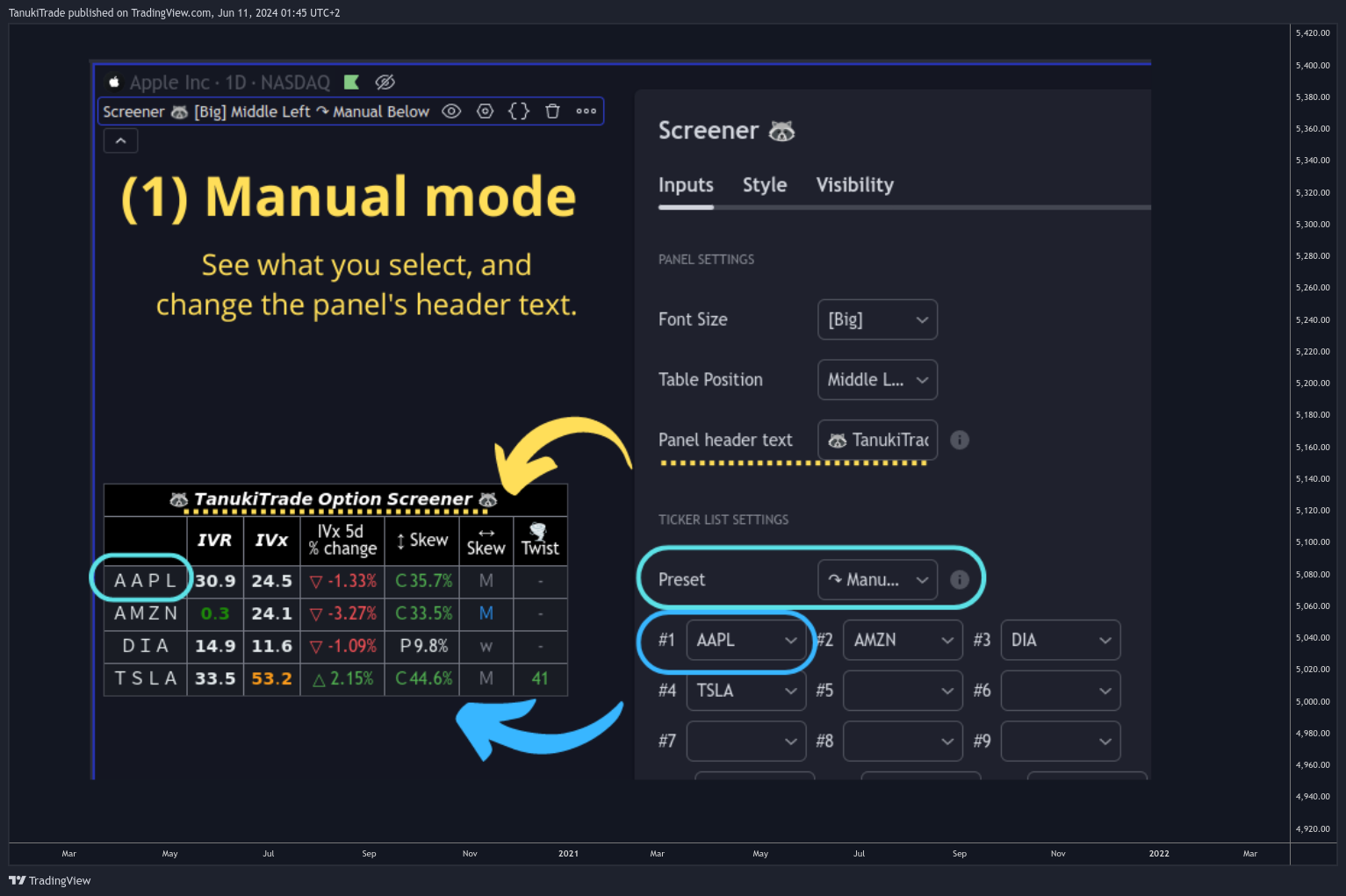The height and width of the screenshot is (896, 1346).
Task: Click TanukiTrade Option Screener table header
Action: click(x=335, y=499)
